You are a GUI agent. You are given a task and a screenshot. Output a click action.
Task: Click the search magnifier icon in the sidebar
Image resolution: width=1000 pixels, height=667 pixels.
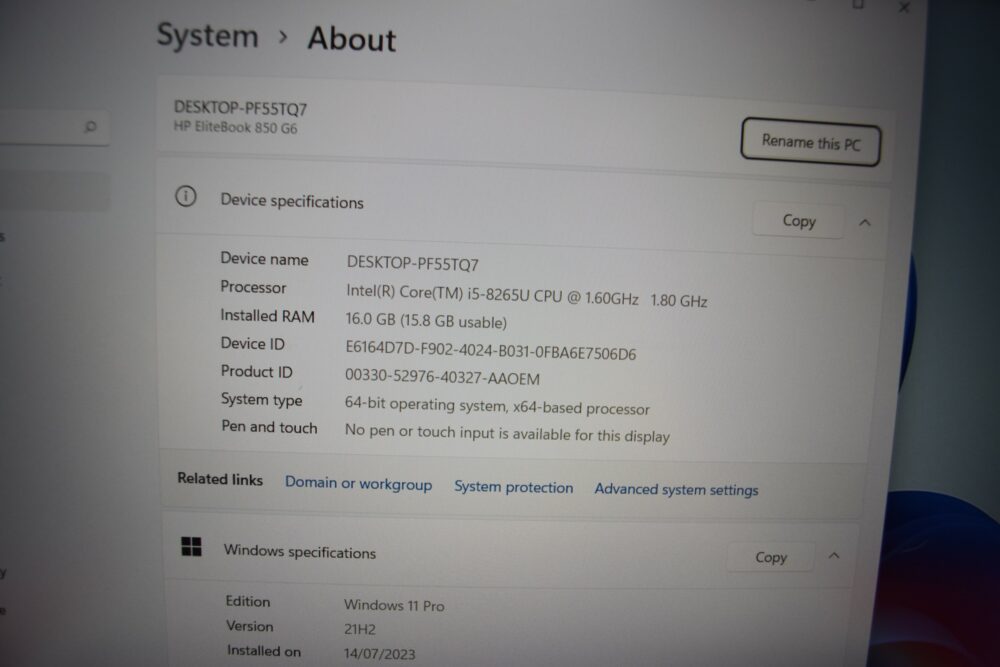coord(91,126)
